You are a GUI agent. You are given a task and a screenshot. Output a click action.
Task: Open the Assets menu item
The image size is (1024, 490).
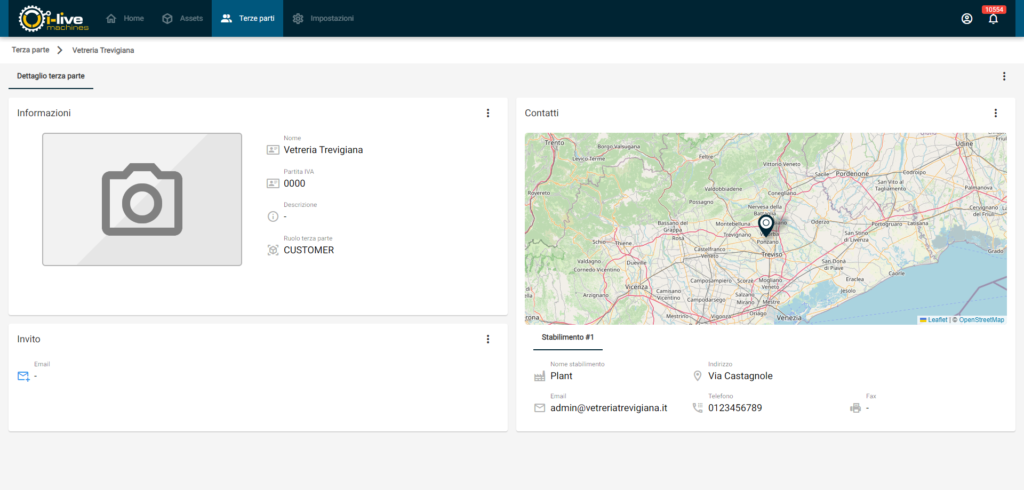[x=182, y=18]
